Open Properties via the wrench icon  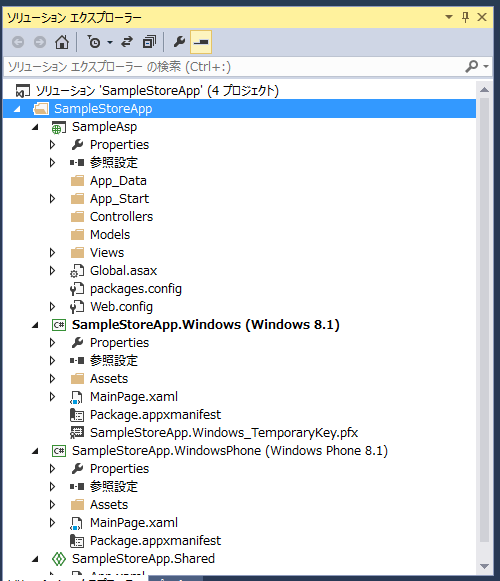click(x=179, y=42)
